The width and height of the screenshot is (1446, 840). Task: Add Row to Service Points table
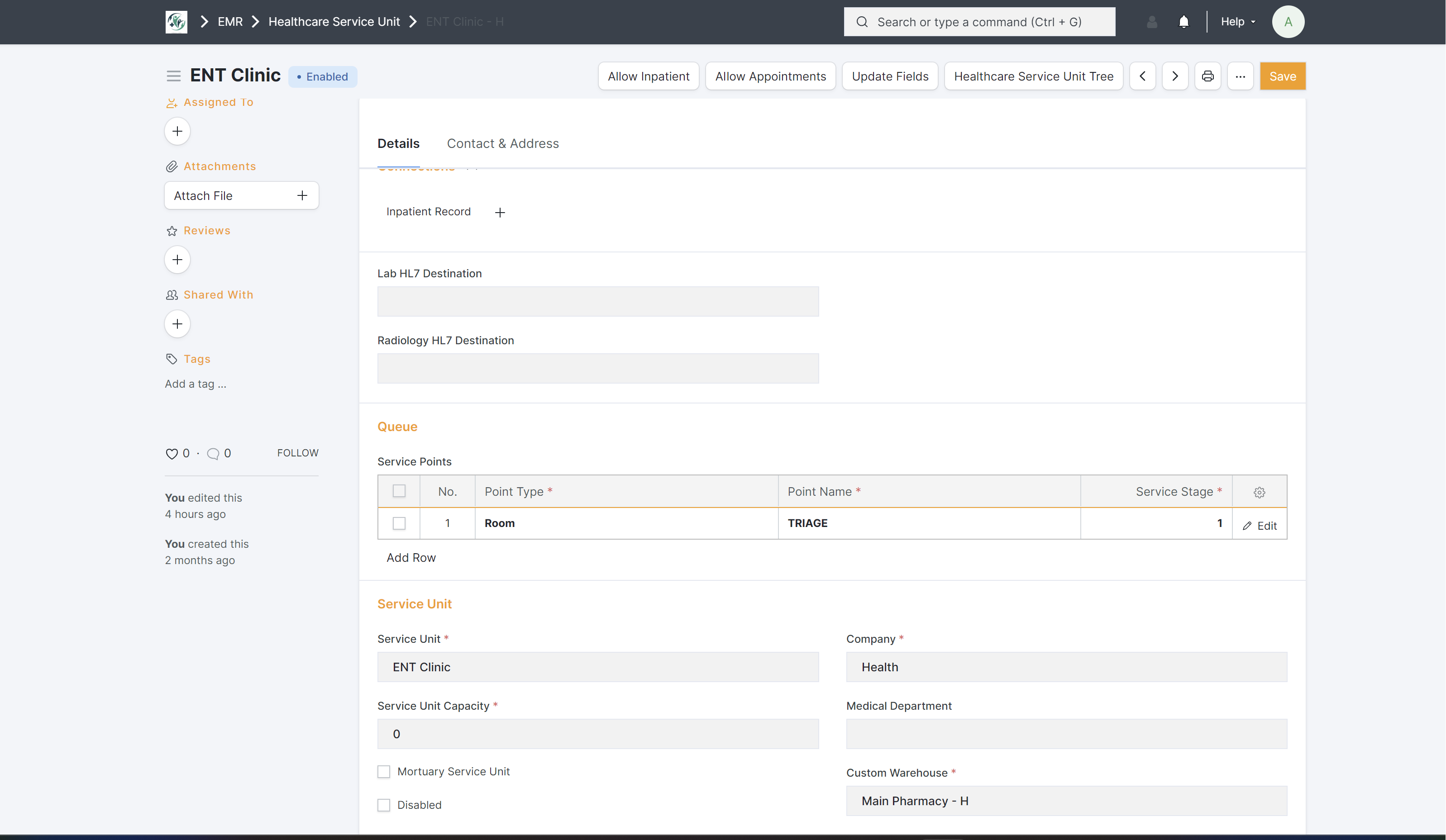click(x=411, y=558)
